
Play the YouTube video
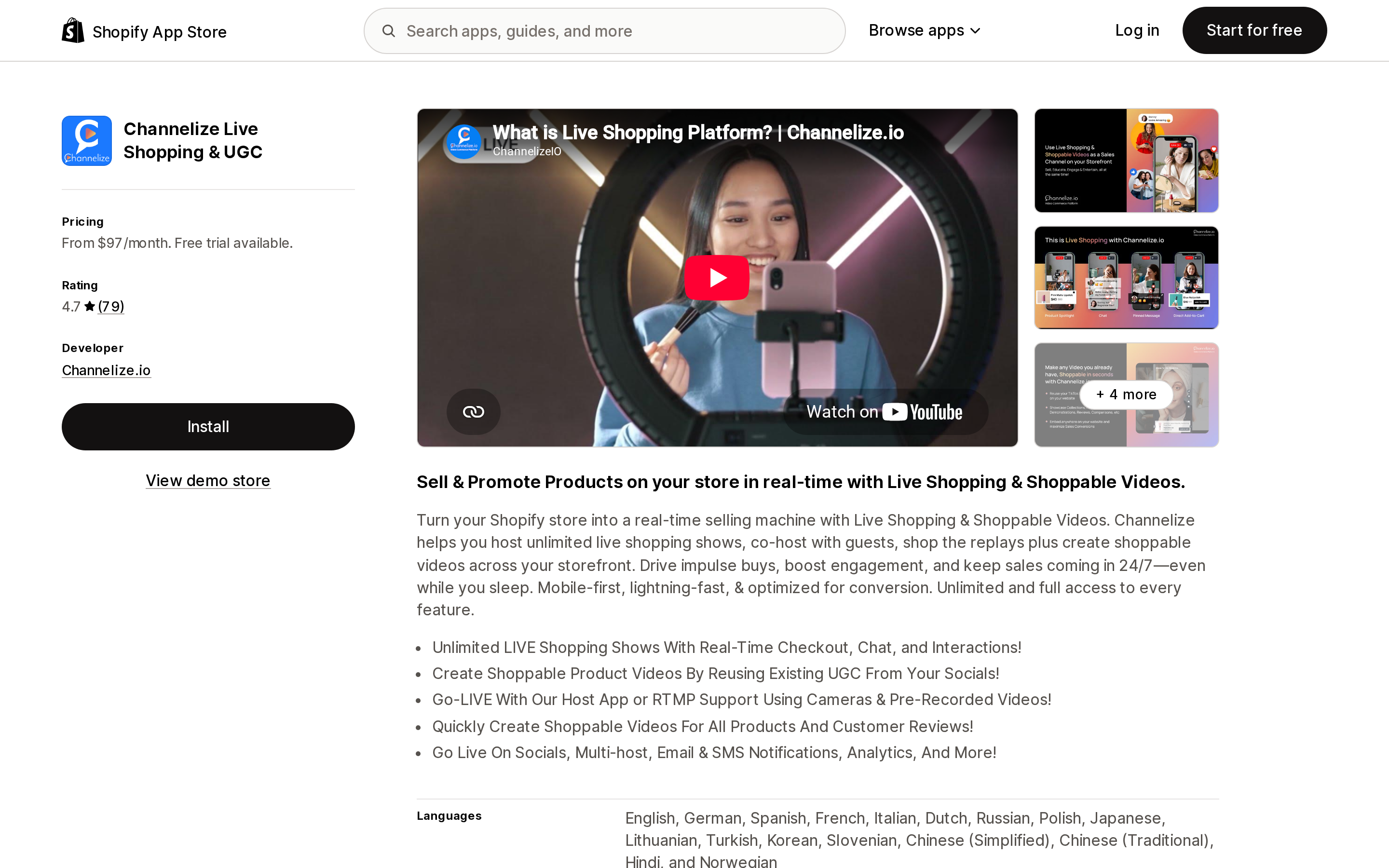click(x=717, y=277)
